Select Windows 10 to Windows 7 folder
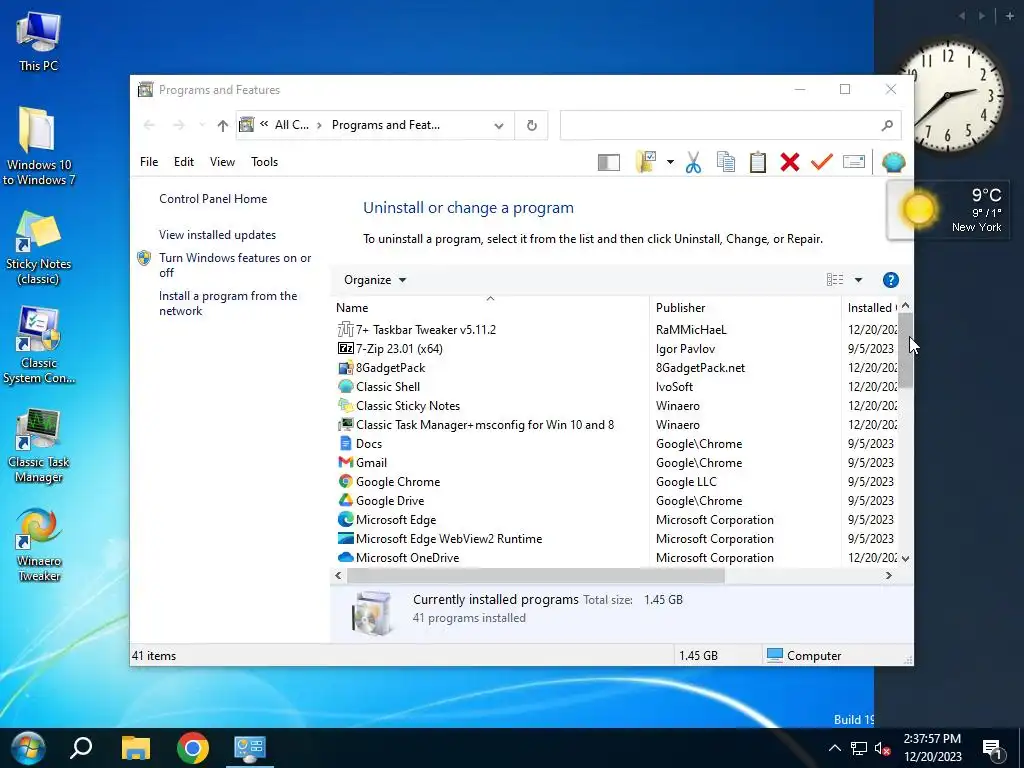Image resolution: width=1024 pixels, height=768 pixels. click(38, 146)
